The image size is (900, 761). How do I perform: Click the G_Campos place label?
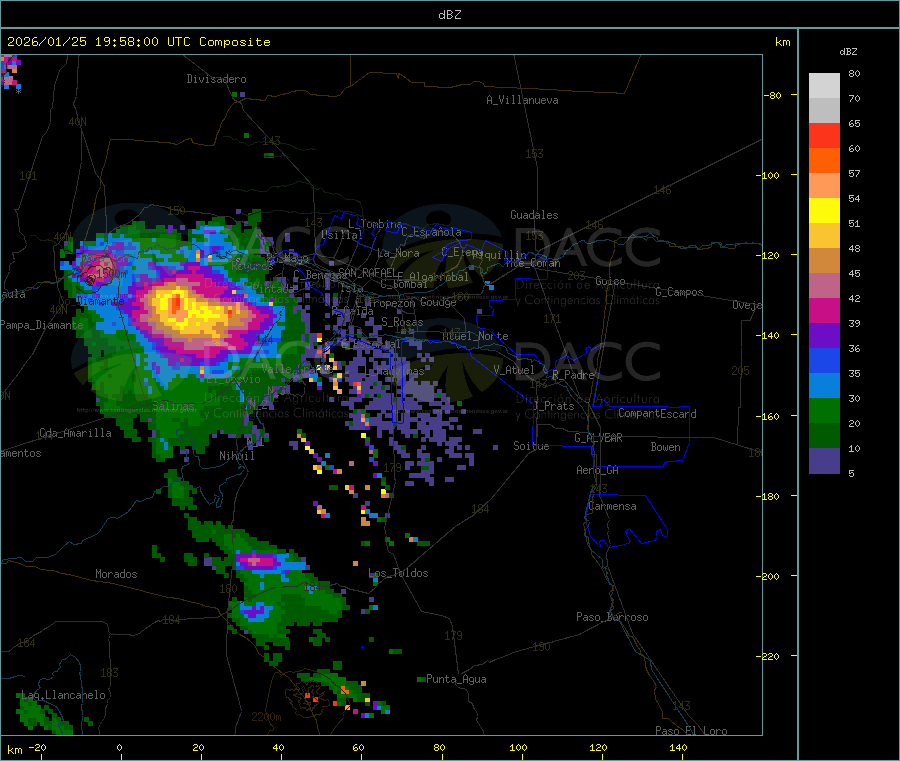[x=679, y=292]
